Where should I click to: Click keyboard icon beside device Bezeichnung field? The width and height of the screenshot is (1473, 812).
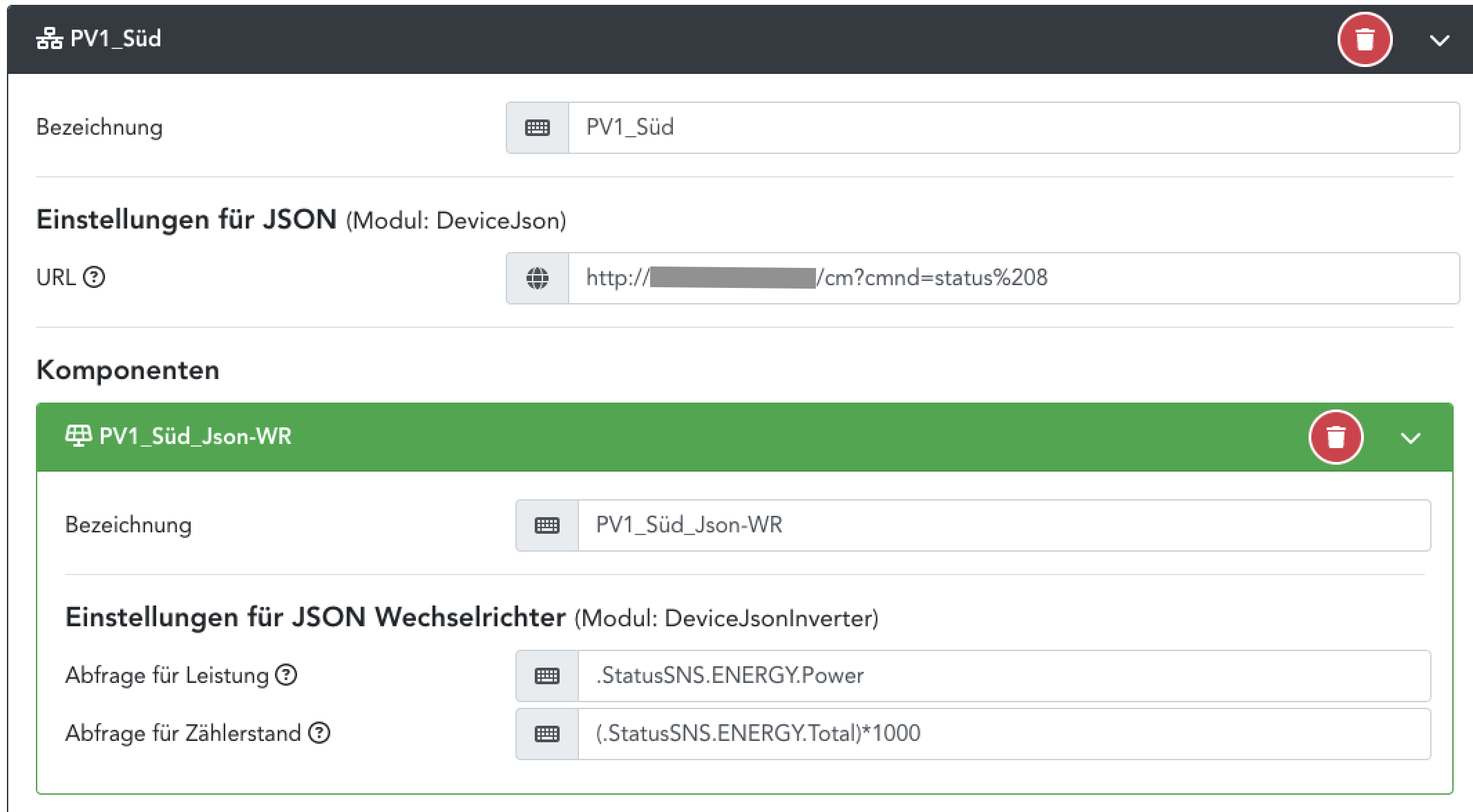tap(538, 128)
